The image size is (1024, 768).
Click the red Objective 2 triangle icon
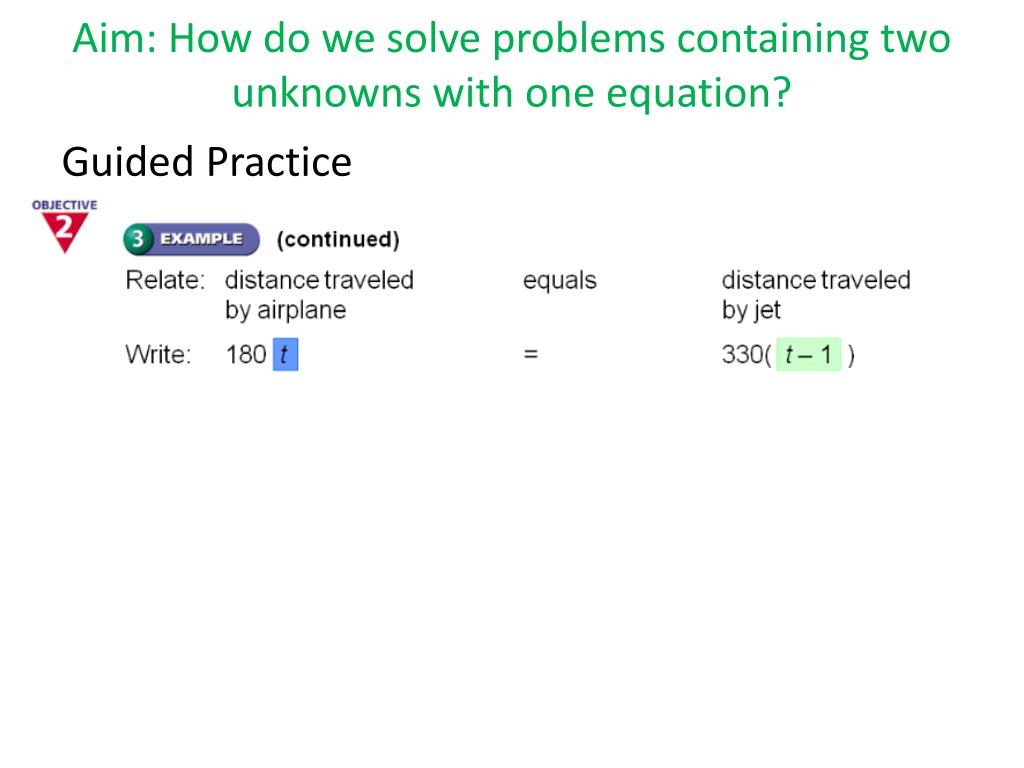tap(65, 232)
